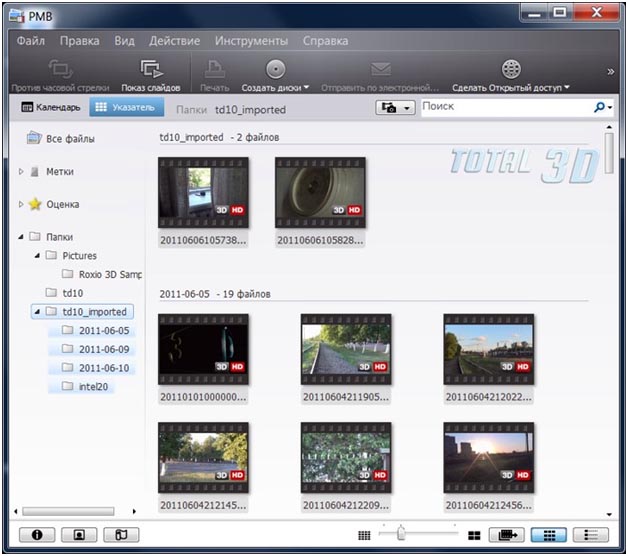
Task: Click group header '2011-06-05 - 19 файлов'
Action: 215,294
